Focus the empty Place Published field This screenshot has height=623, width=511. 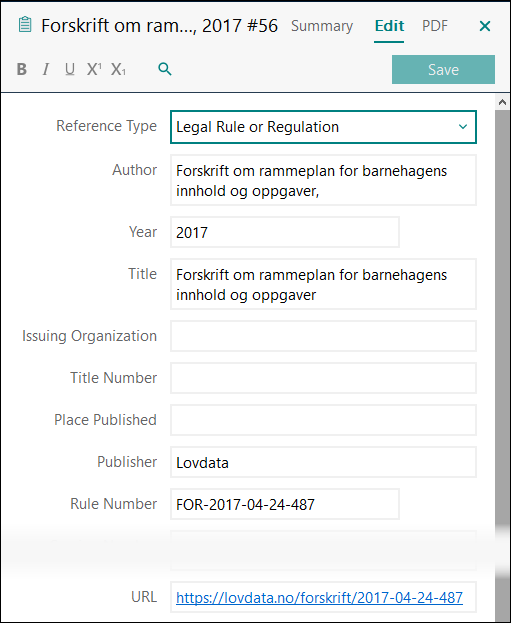[323, 420]
